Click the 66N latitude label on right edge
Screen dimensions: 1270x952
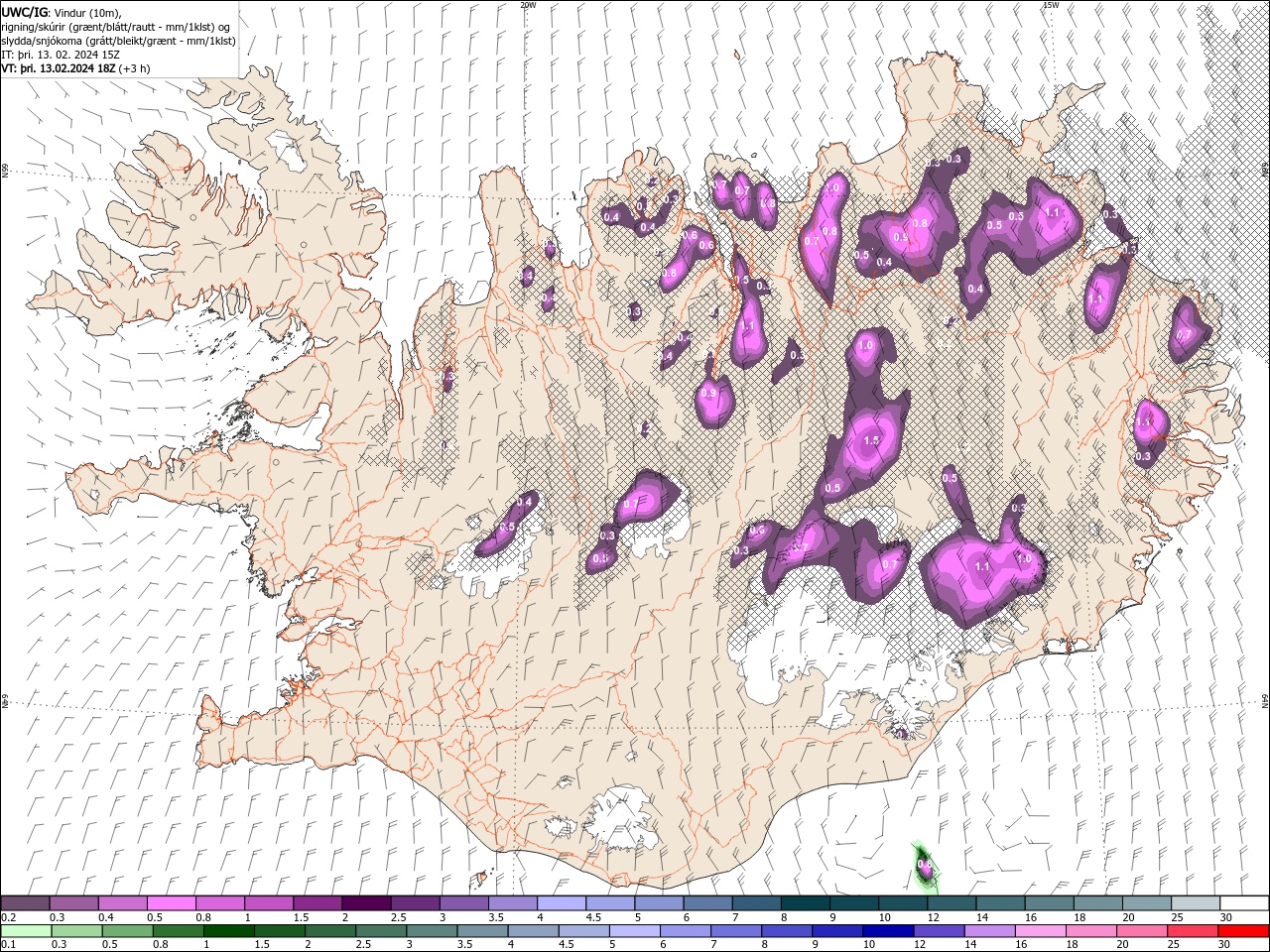click(1265, 171)
